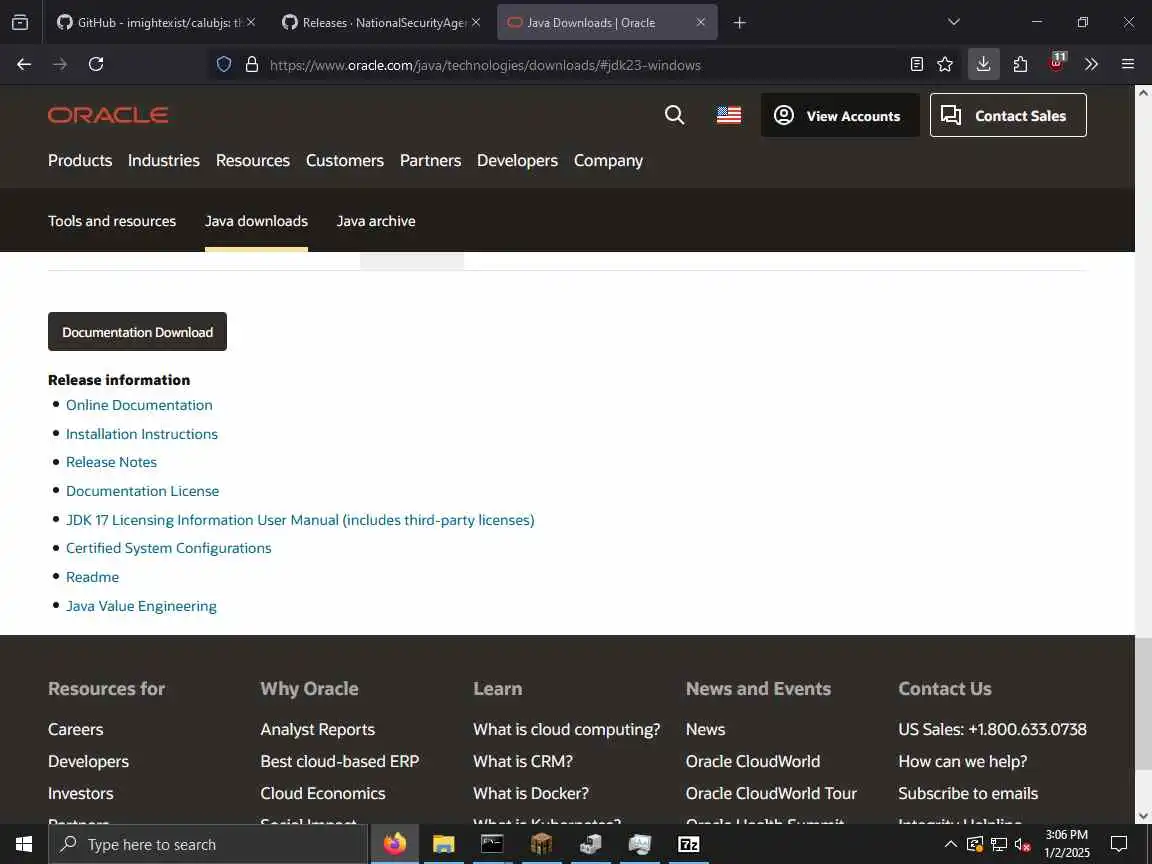Screen dimensions: 1152x864
Task: Click the muted volume tray icon
Action: pyautogui.click(x=1023, y=845)
